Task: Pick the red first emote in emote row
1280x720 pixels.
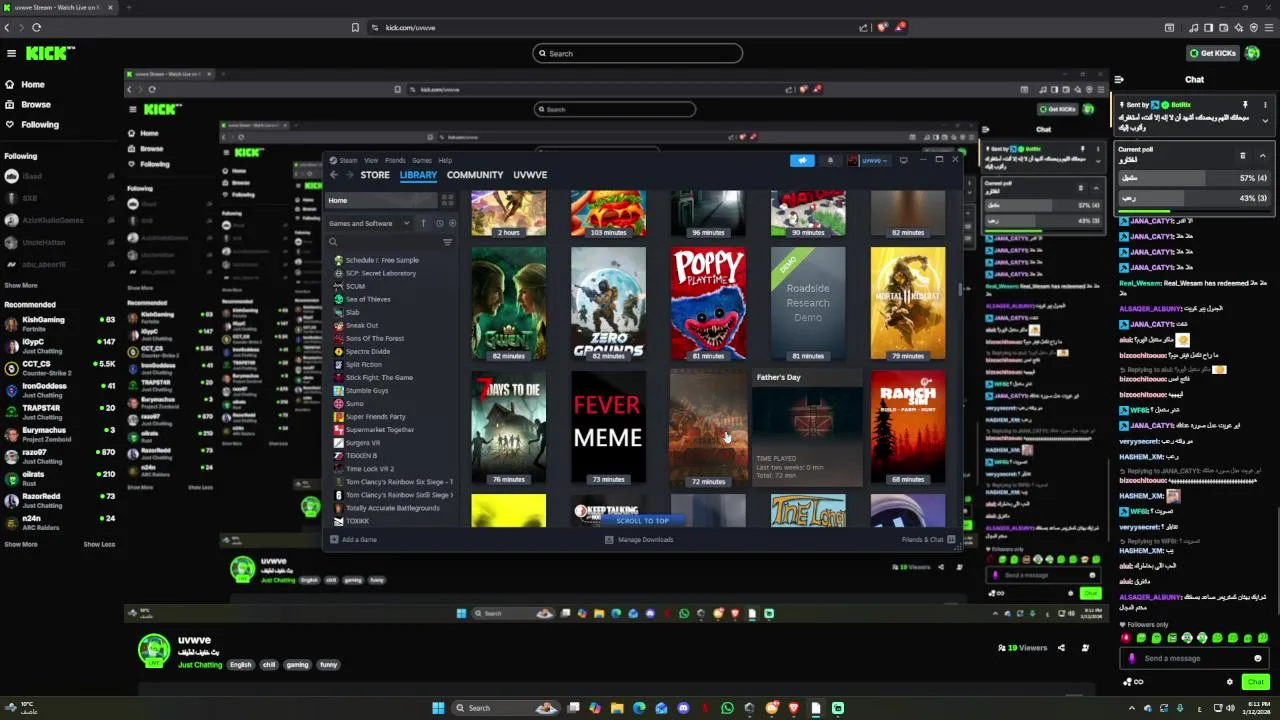Action: [x=1126, y=638]
